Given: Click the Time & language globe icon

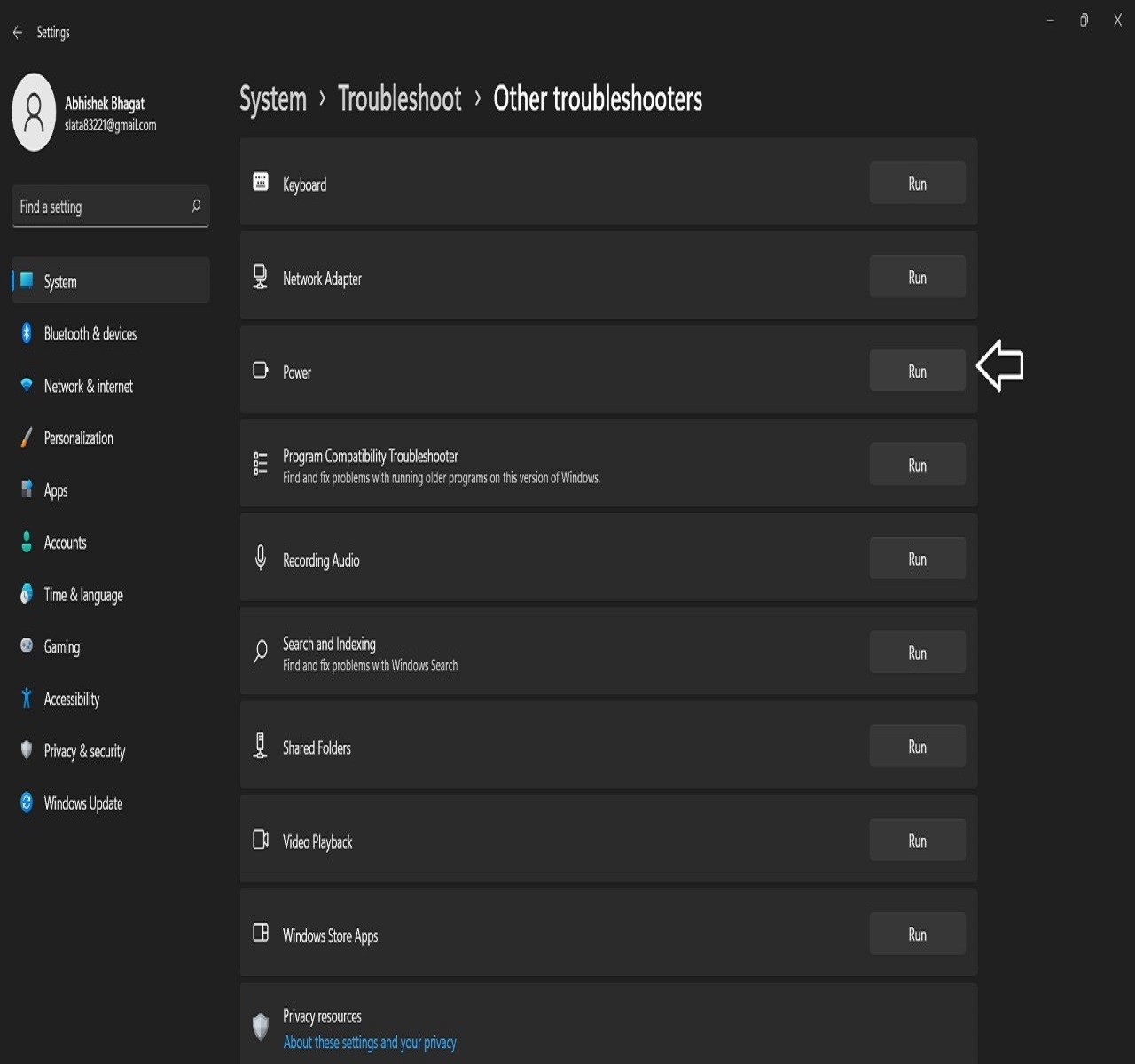Looking at the screenshot, I should (27, 594).
